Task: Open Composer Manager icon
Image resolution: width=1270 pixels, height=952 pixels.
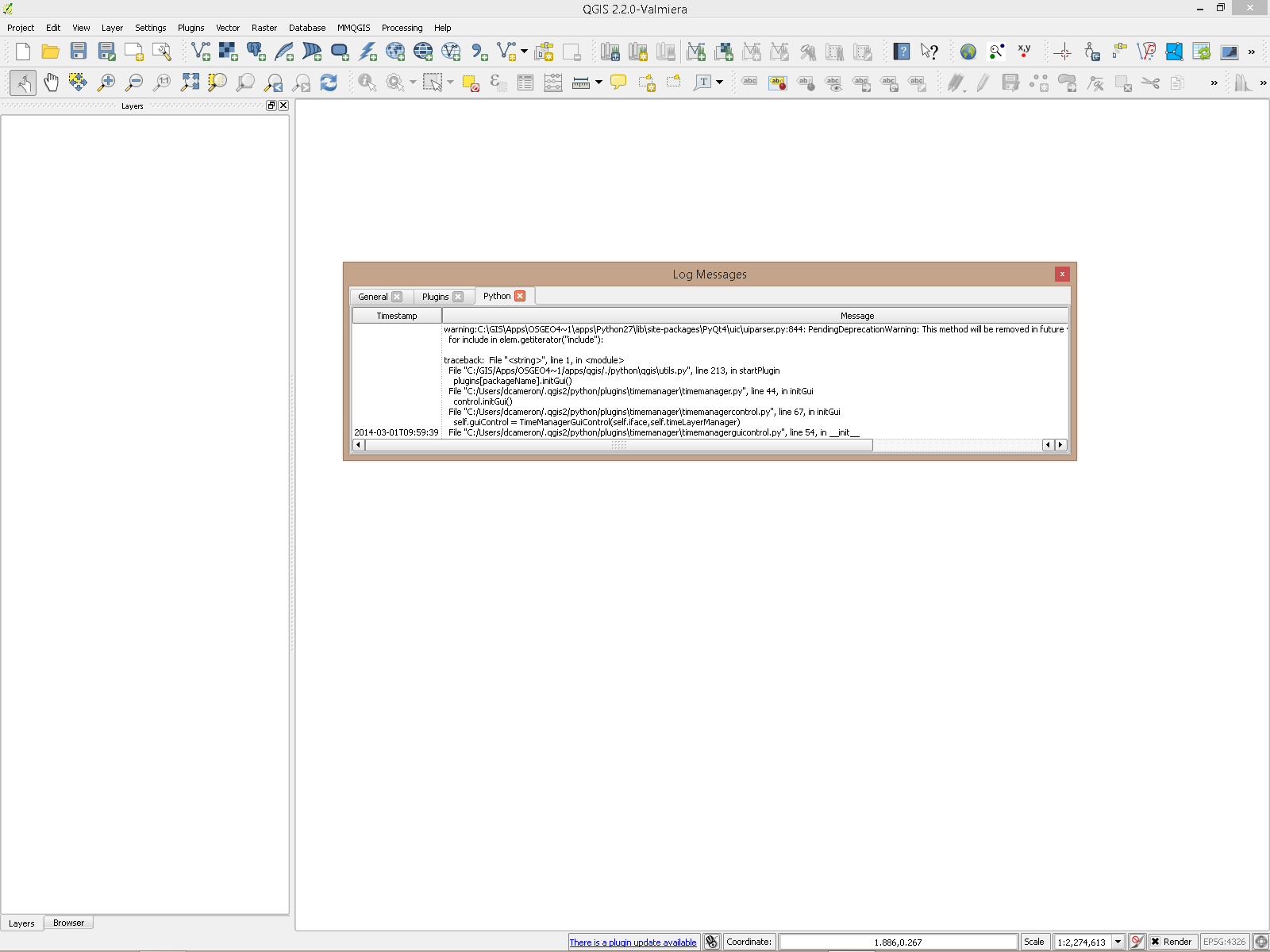Action: click(162, 52)
